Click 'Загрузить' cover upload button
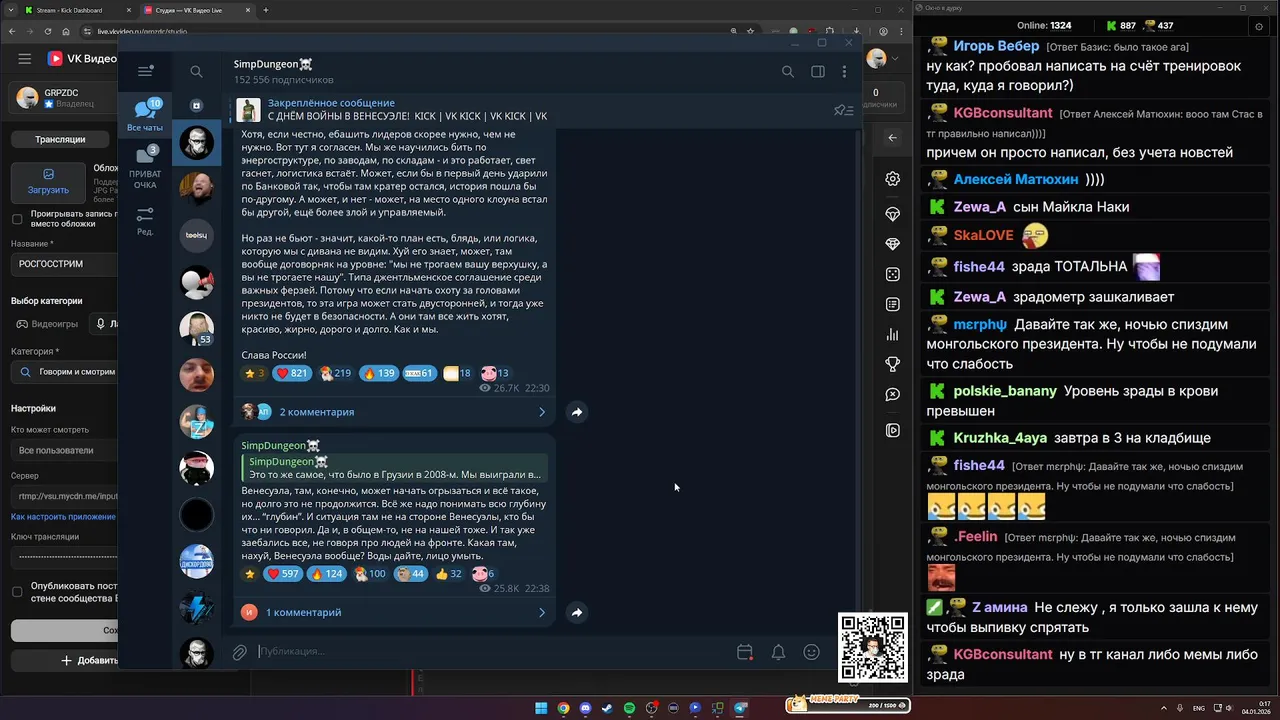 [x=48, y=182]
